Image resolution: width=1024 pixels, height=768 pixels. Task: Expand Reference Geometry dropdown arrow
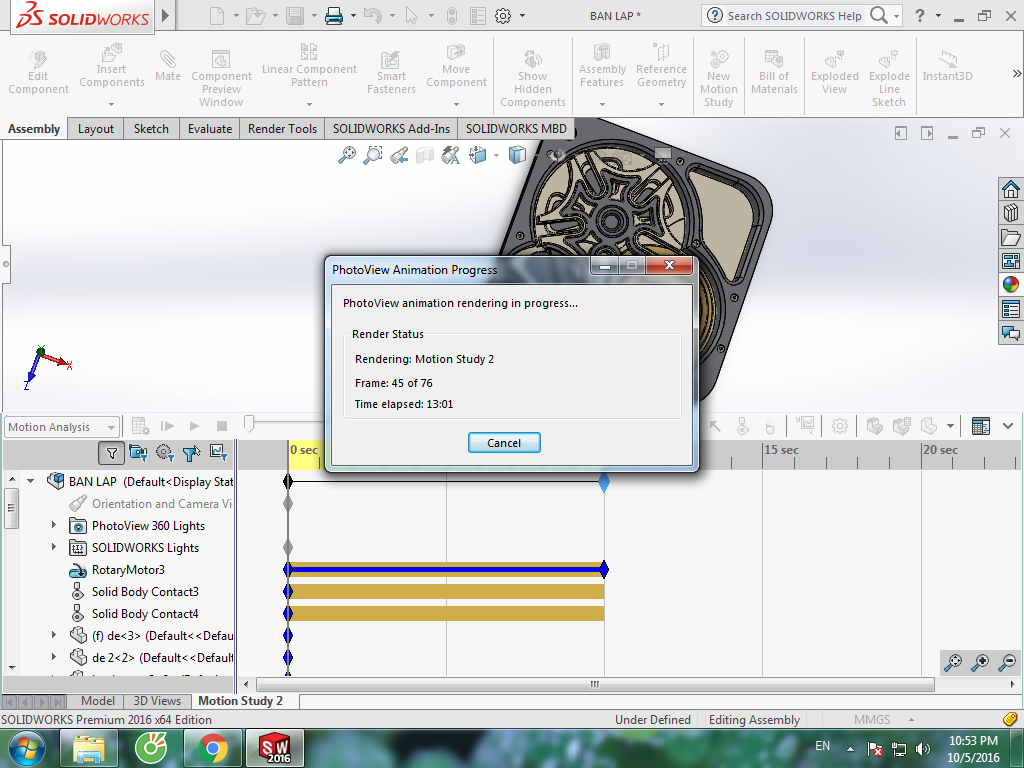pos(661,104)
